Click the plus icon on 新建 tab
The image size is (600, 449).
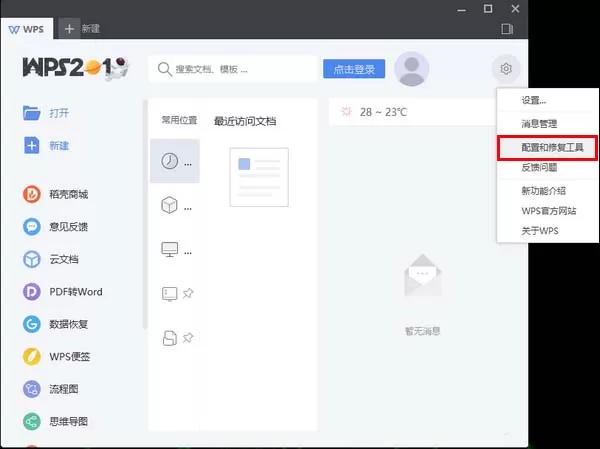(69, 29)
